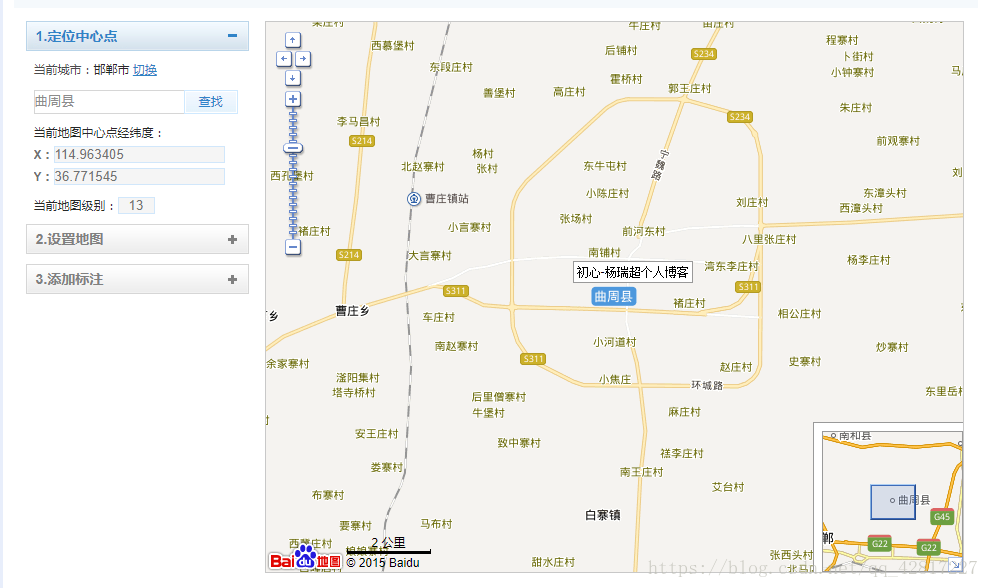This screenshot has height=588, width=989.
Task: Click the blue 曲周县 county marker
Action: coord(614,296)
